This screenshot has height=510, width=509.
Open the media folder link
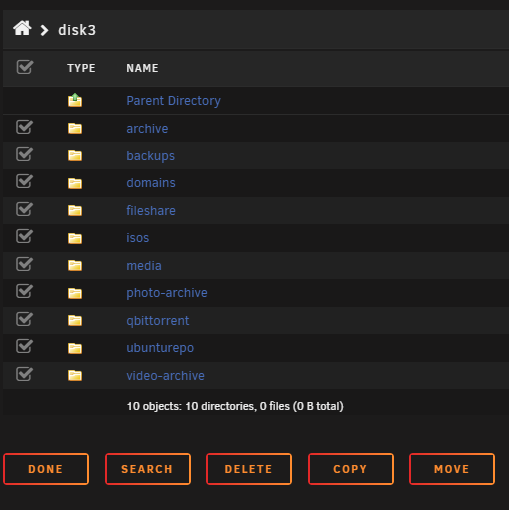(x=144, y=266)
